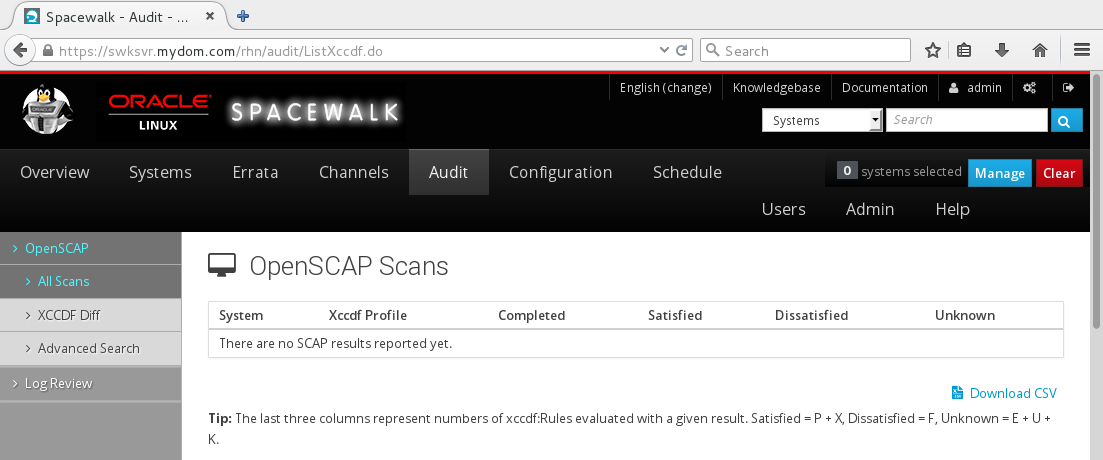Open a new browser tab with plus icon
This screenshot has width=1103, height=460.
[243, 16]
